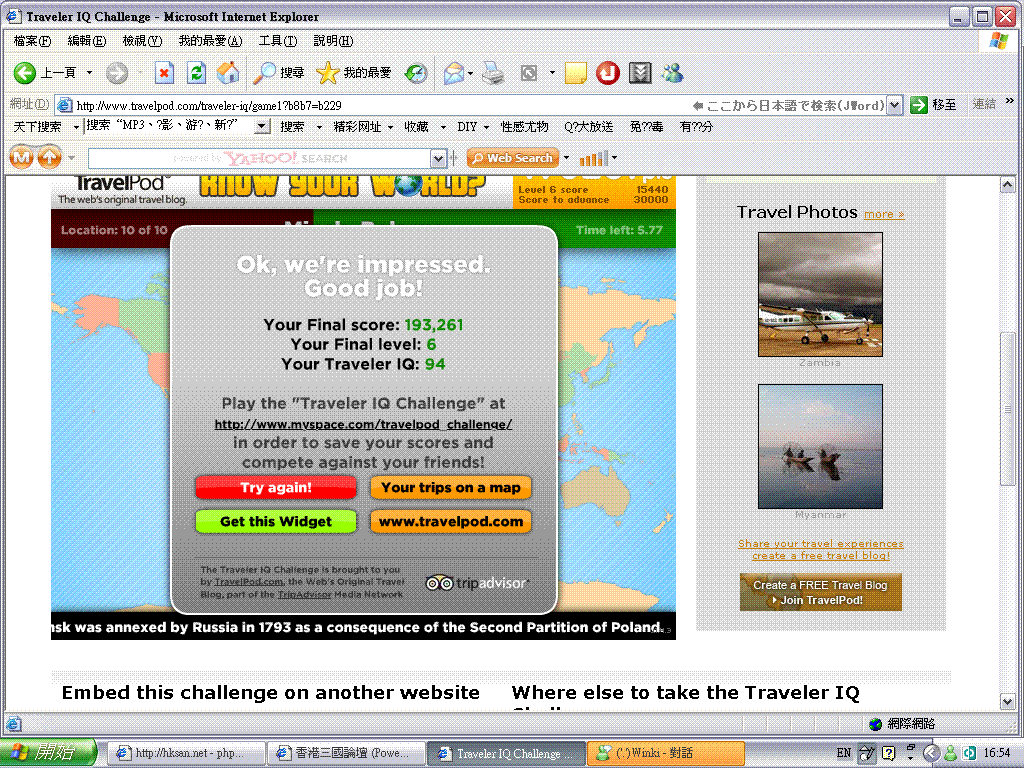This screenshot has height=768, width=1024.
Task: Open the Mail envelope icon
Action: (x=453, y=72)
